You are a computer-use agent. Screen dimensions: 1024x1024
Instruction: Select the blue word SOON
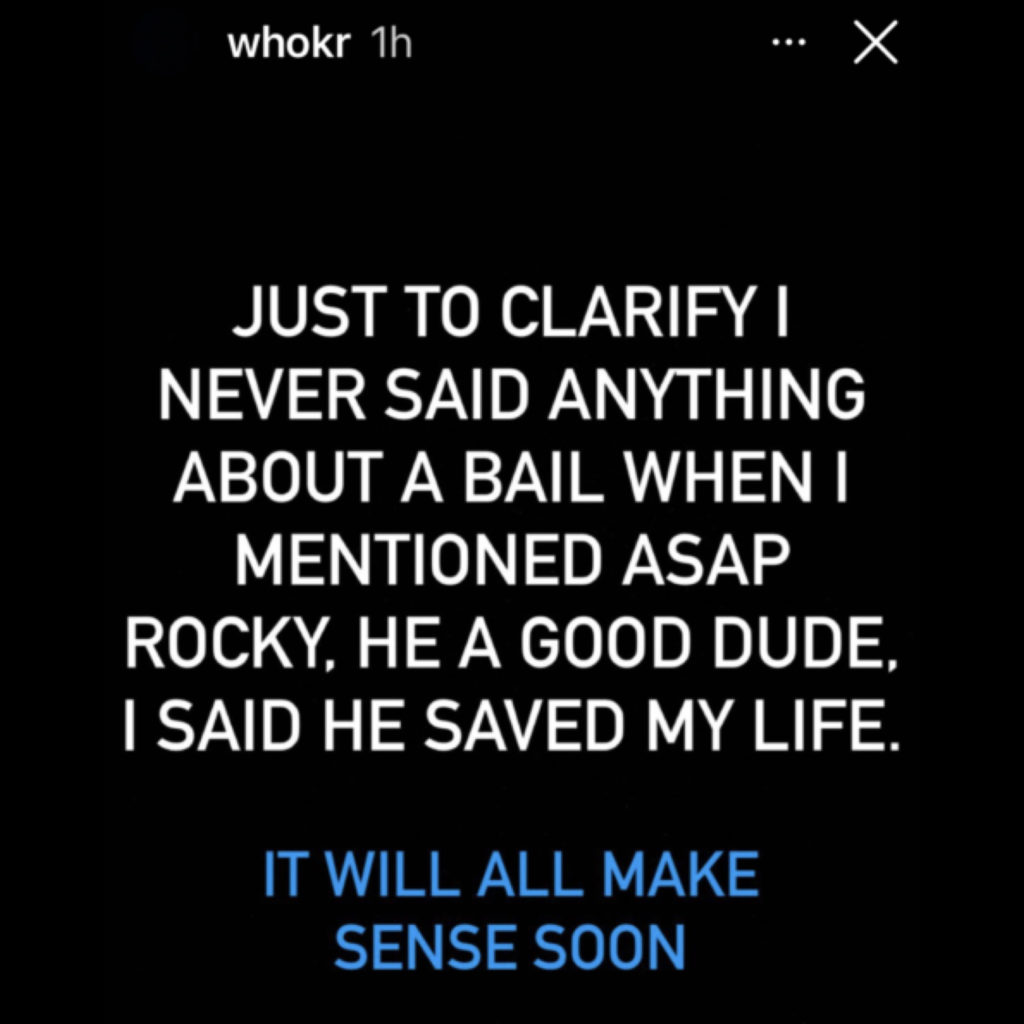pos(611,945)
